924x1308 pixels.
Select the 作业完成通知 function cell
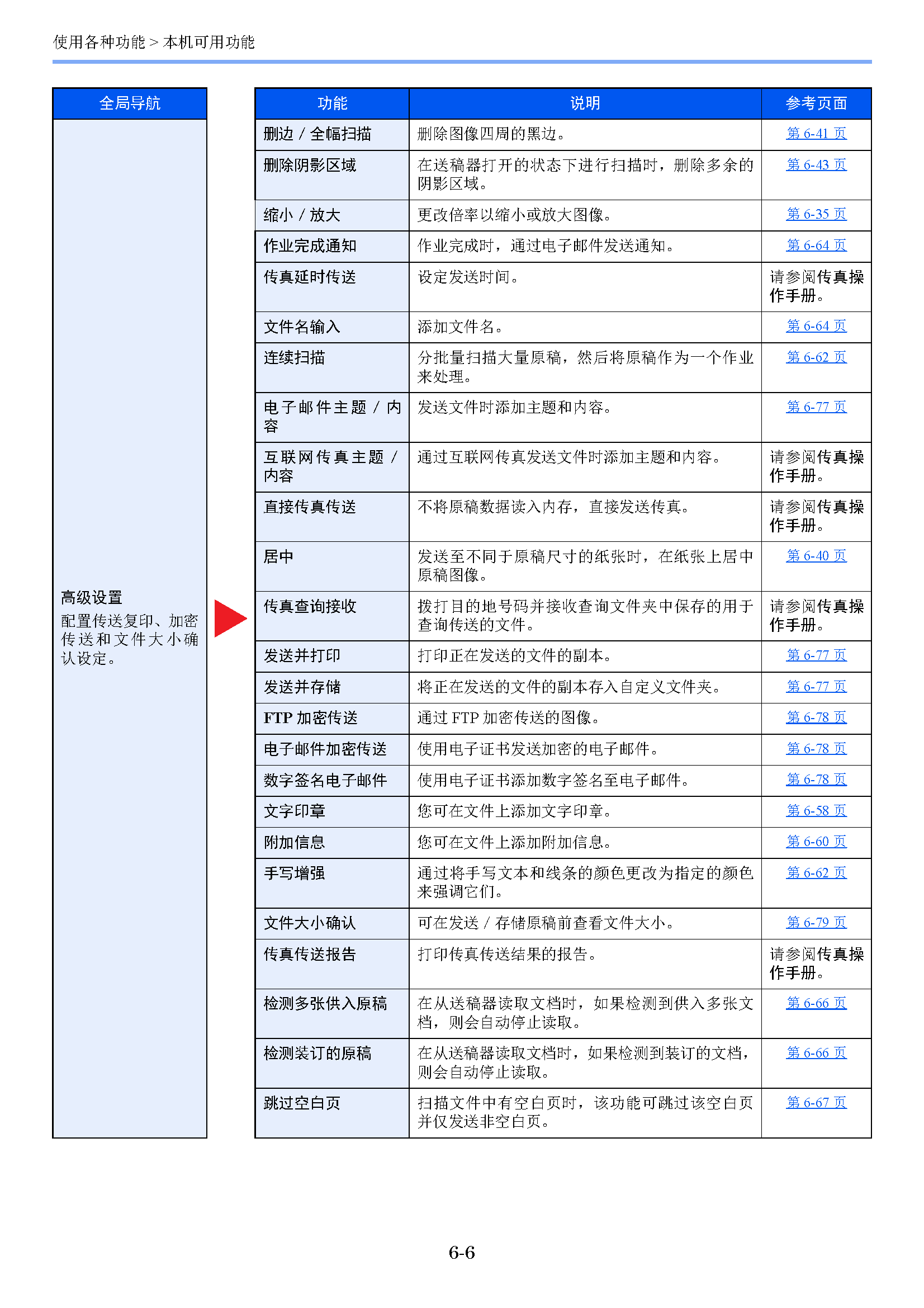tap(333, 246)
